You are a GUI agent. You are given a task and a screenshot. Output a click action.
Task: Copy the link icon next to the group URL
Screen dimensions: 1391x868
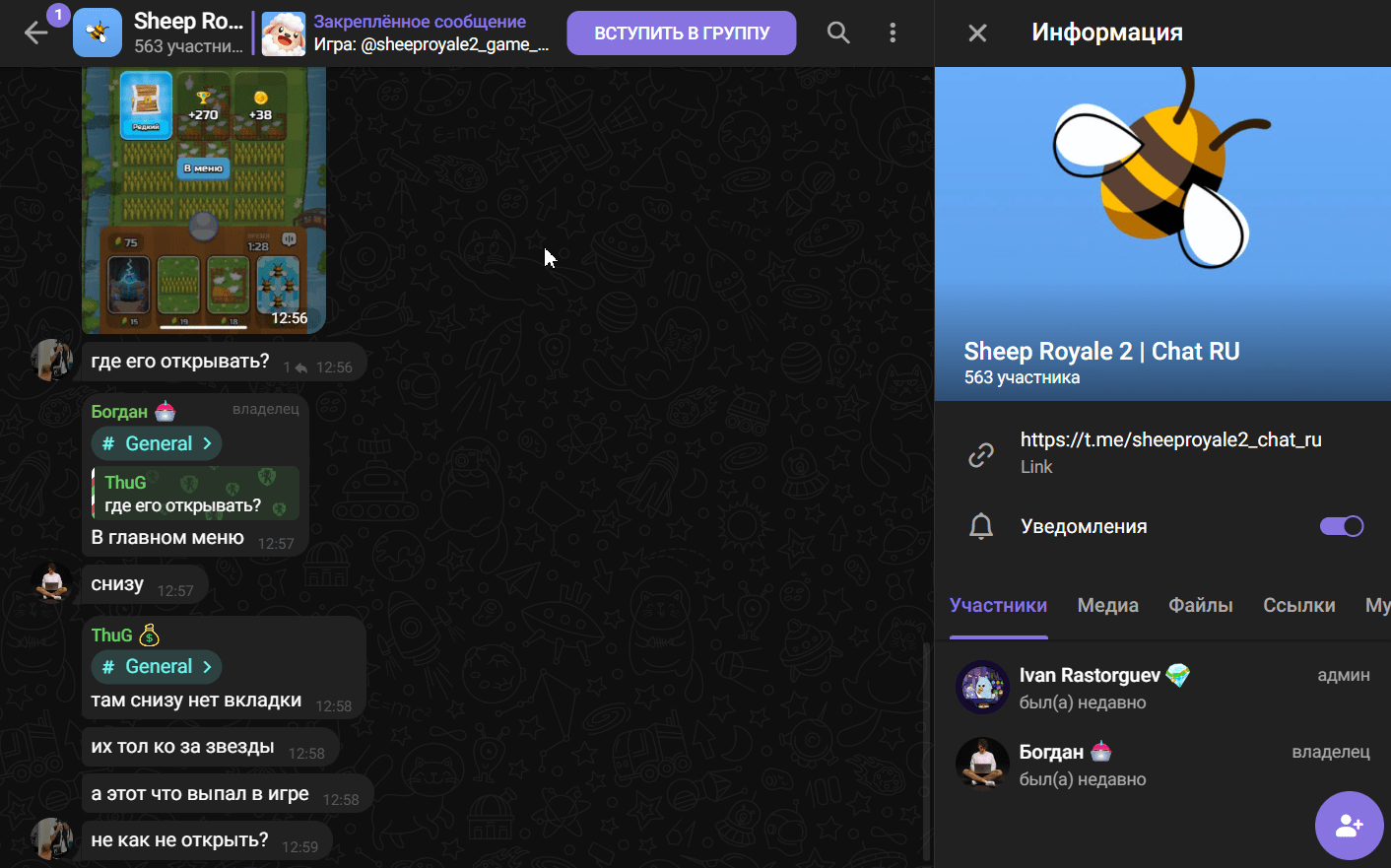[981, 454]
